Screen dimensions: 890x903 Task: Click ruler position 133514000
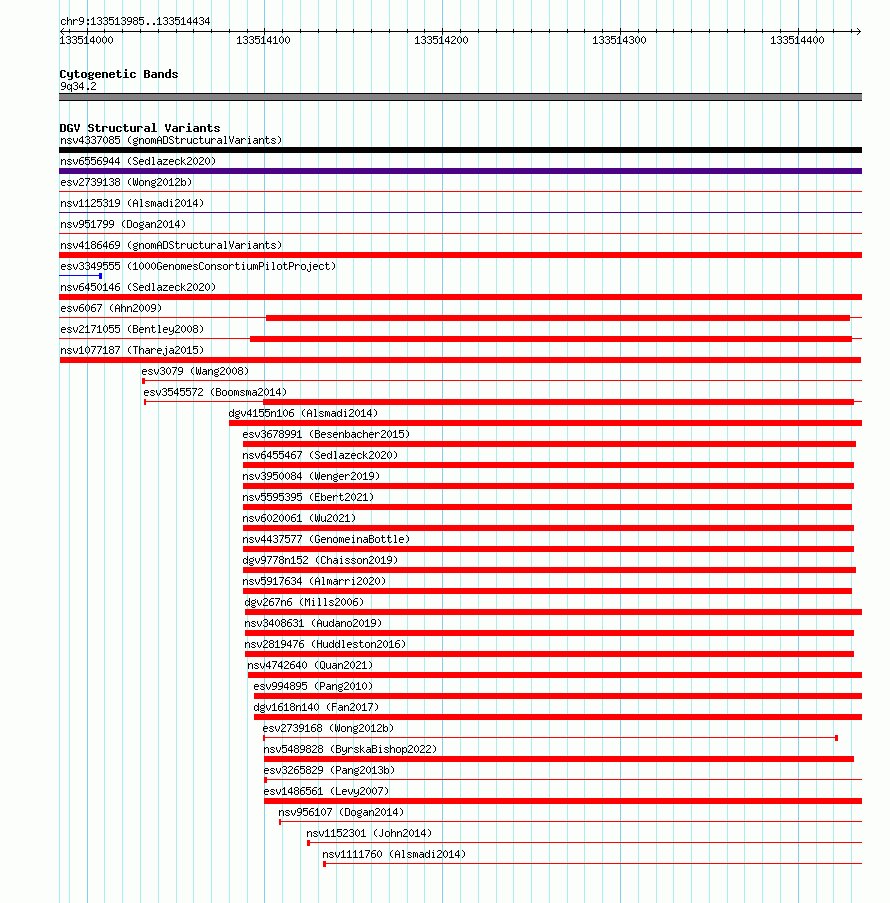click(x=86, y=40)
